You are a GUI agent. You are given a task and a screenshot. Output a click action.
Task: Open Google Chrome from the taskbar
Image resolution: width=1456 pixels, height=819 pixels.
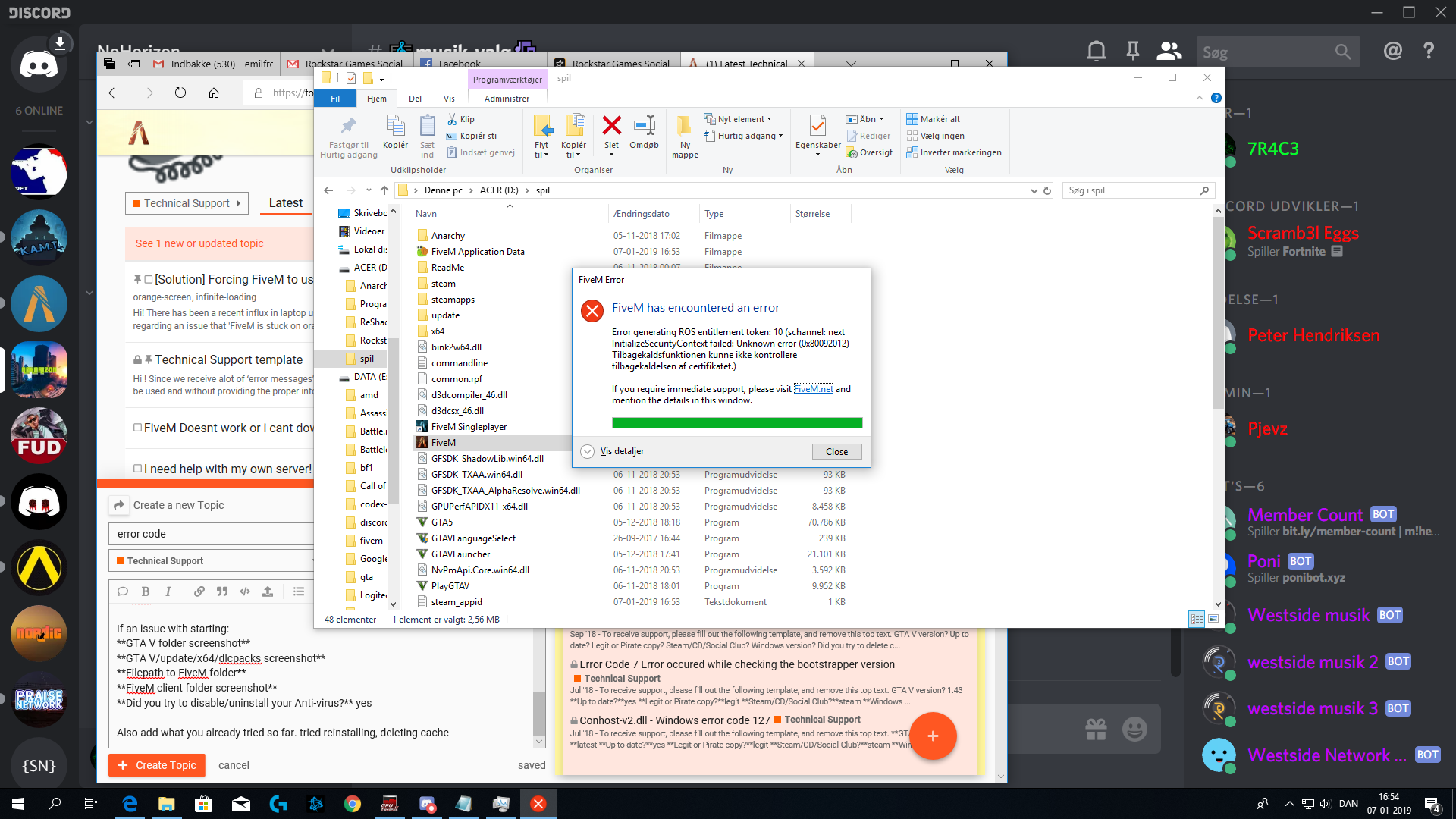pyautogui.click(x=352, y=803)
